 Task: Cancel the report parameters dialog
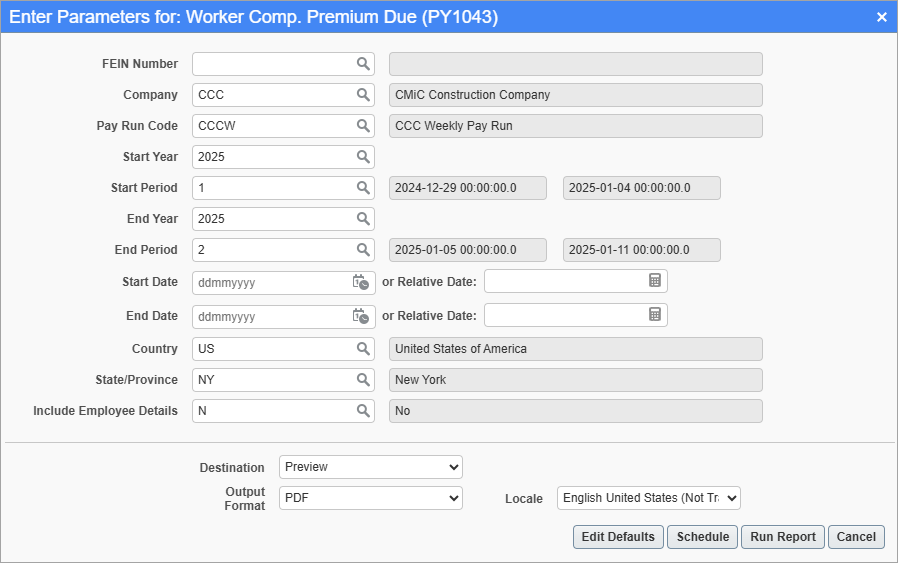(856, 537)
